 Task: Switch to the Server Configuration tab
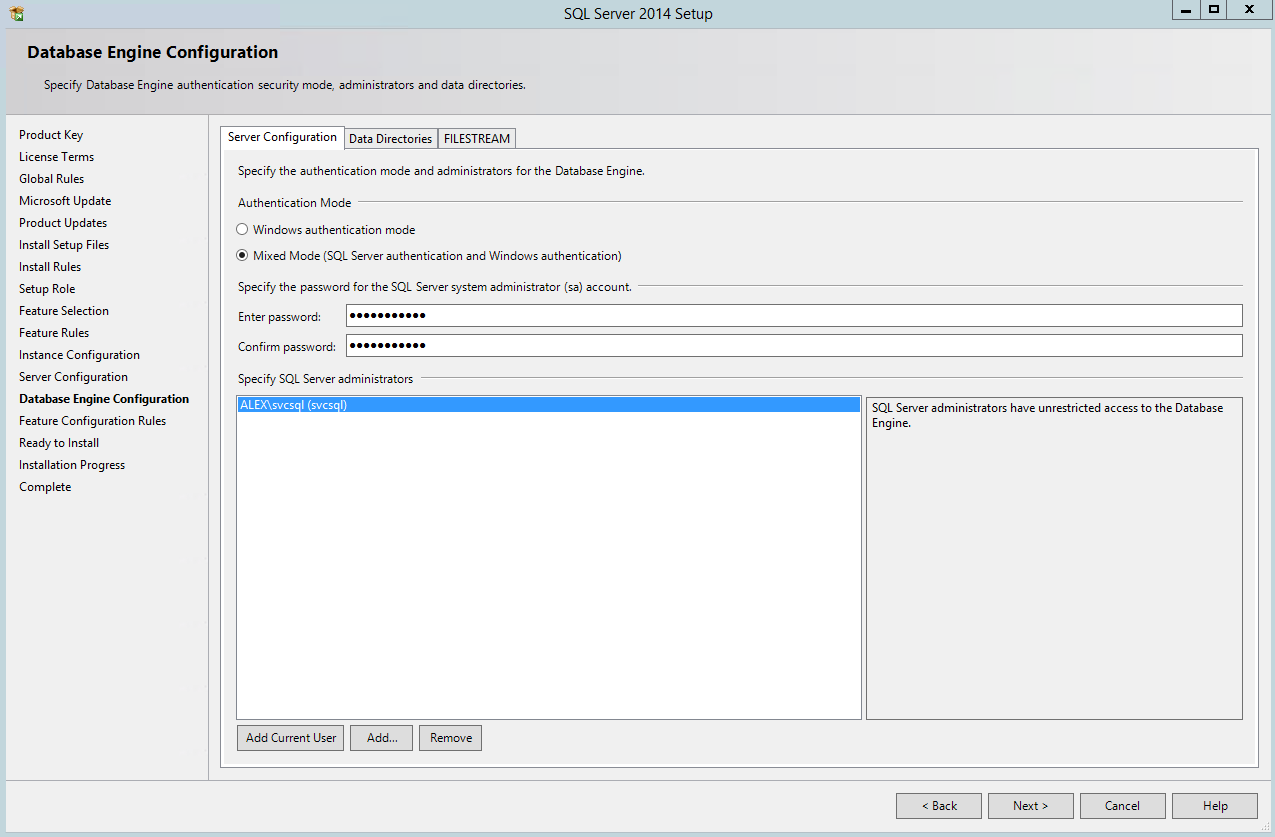point(282,137)
